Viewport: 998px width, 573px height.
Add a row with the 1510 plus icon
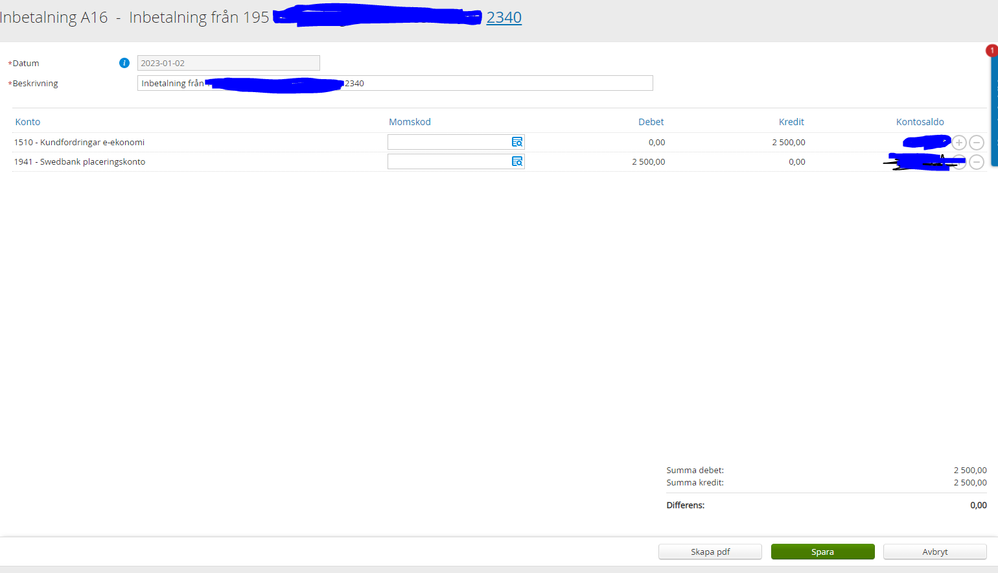959,143
